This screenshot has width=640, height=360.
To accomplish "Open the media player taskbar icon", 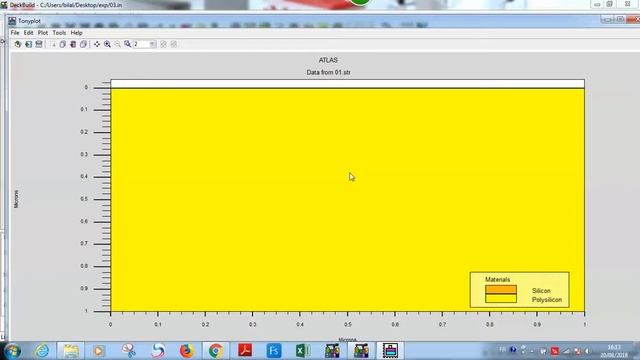I will 98,351.
